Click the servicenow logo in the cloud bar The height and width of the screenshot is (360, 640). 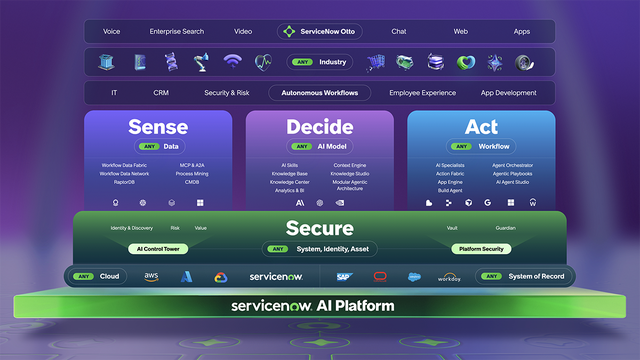276,277
